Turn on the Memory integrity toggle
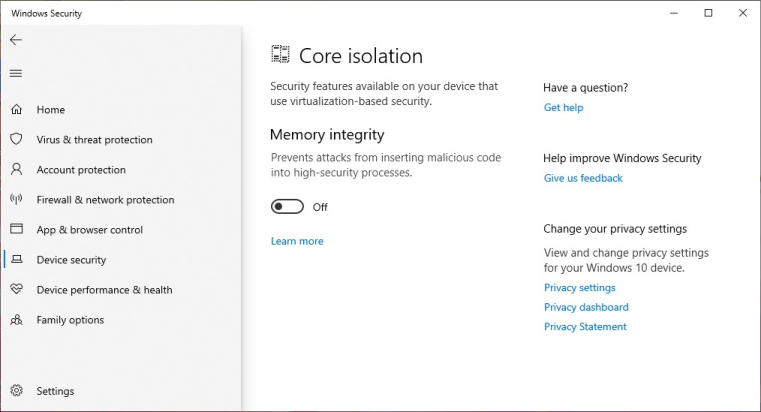 (287, 207)
